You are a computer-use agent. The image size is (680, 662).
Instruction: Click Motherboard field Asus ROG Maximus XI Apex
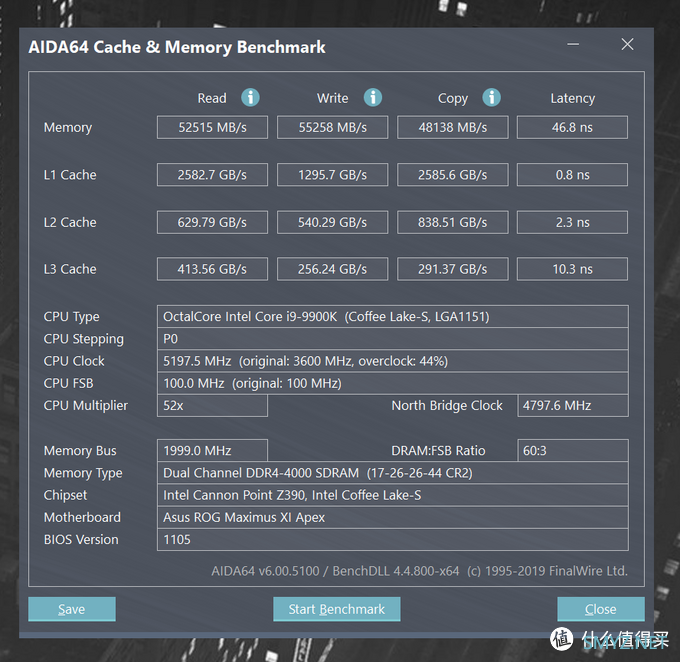pyautogui.click(x=393, y=517)
